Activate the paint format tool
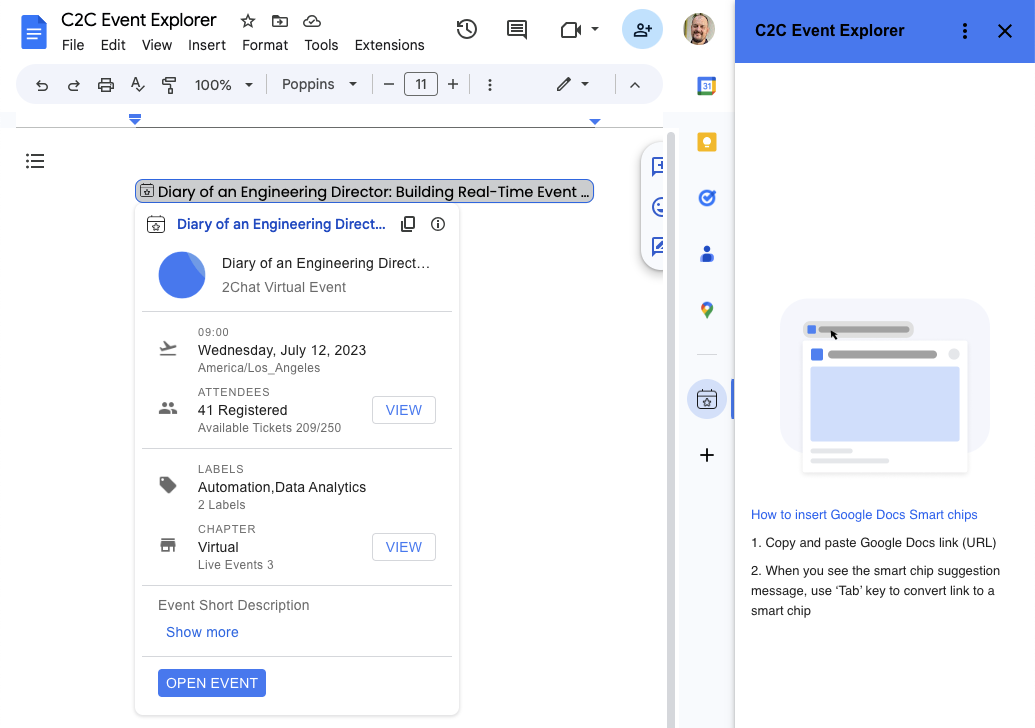This screenshot has height=728, width=1035. pyautogui.click(x=169, y=84)
